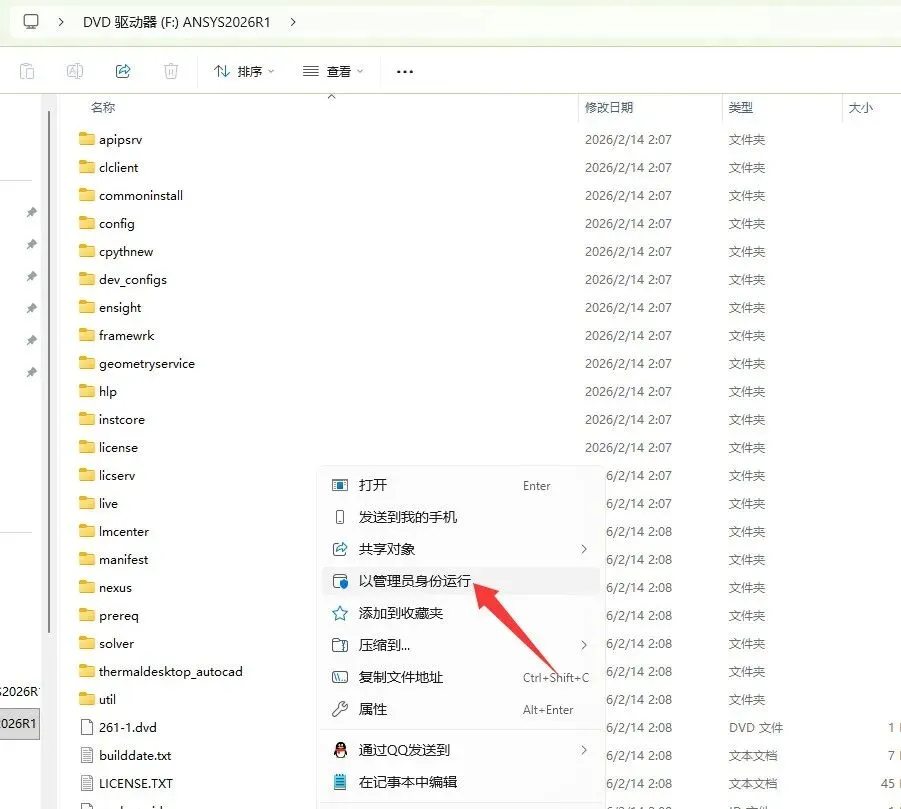Expand the 共享对象 submenu
This screenshot has height=809, width=901.
tap(461, 549)
